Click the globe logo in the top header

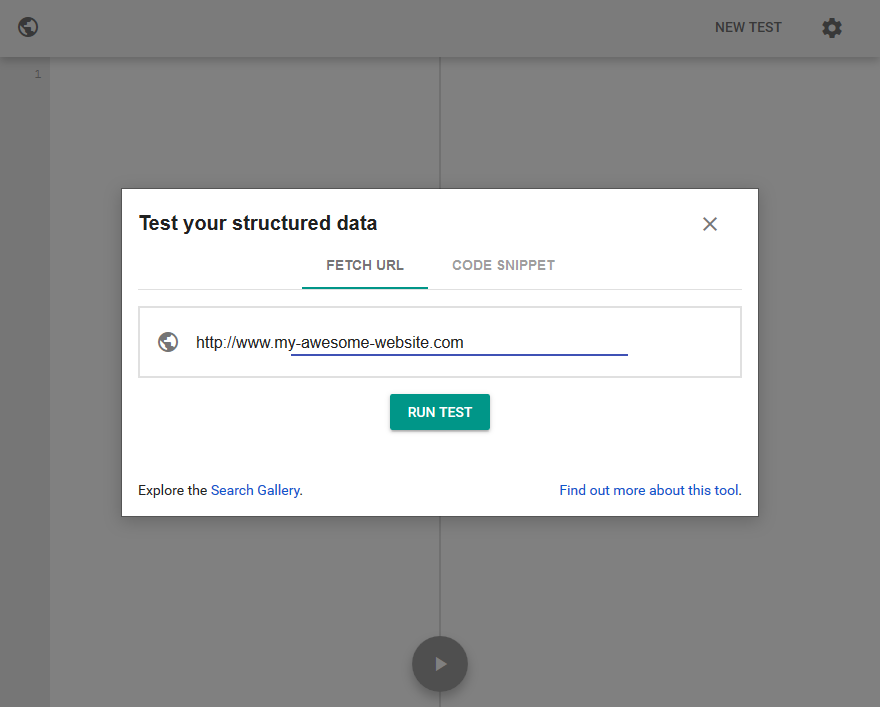(28, 27)
